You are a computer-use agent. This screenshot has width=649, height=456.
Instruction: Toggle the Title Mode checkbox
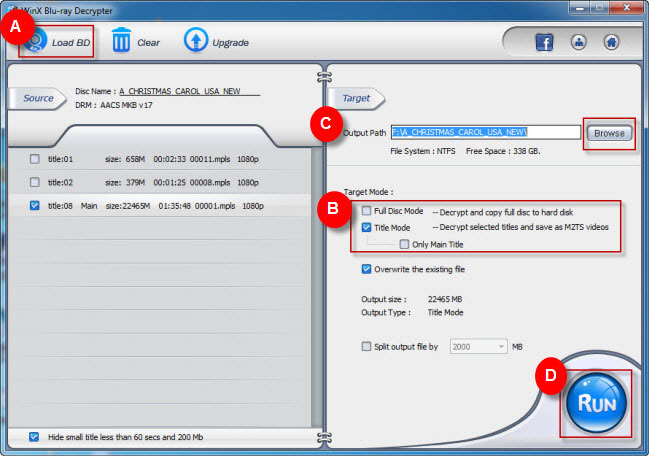[366, 227]
